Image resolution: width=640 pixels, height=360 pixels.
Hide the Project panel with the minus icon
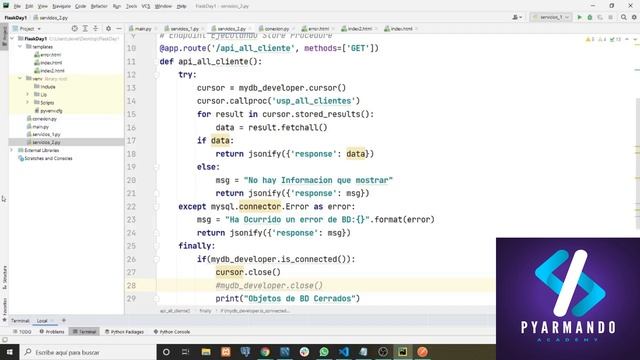tap(119, 29)
